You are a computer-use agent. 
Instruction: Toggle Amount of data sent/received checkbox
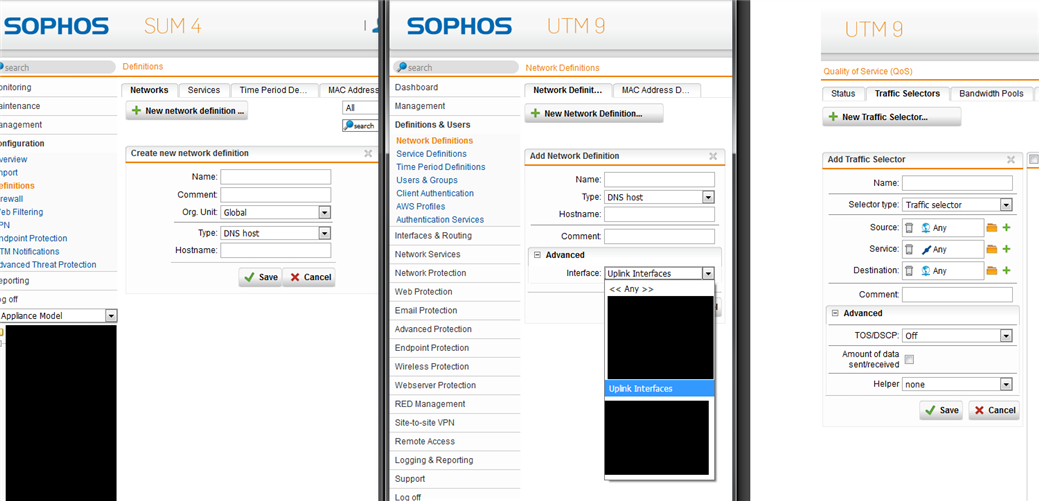[x=910, y=359]
